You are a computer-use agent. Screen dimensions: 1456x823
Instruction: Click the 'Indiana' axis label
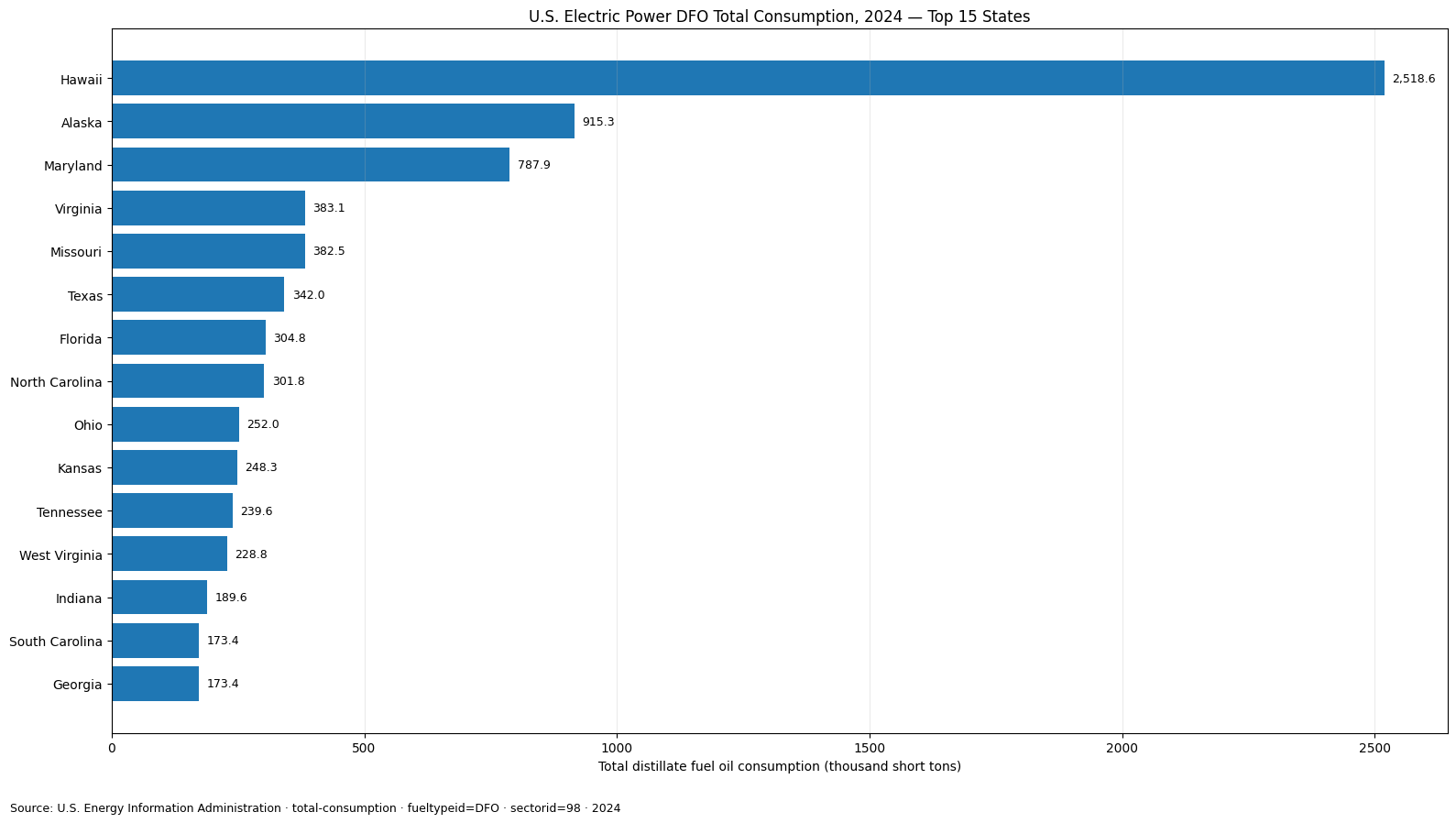tap(79, 598)
